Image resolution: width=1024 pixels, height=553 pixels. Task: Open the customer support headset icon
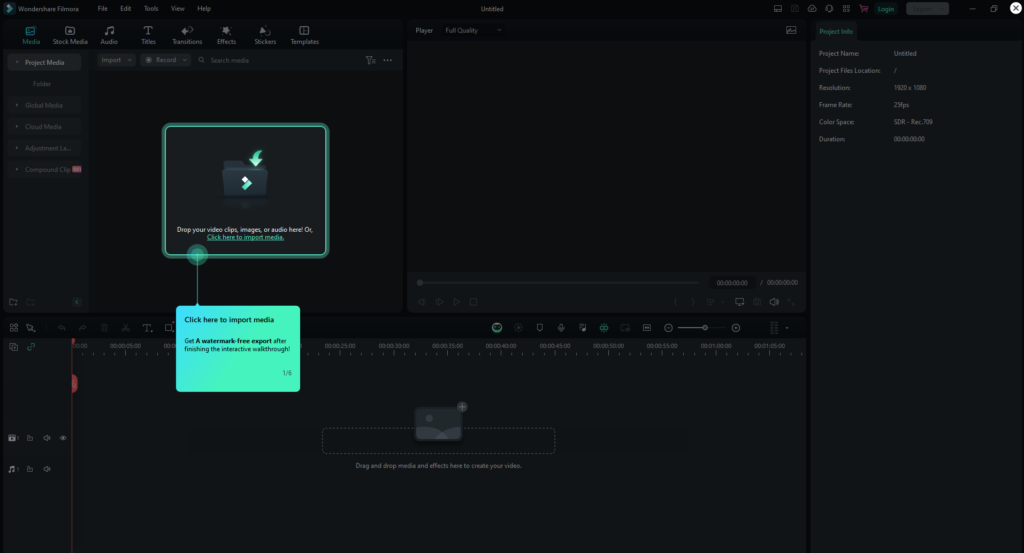click(x=829, y=9)
